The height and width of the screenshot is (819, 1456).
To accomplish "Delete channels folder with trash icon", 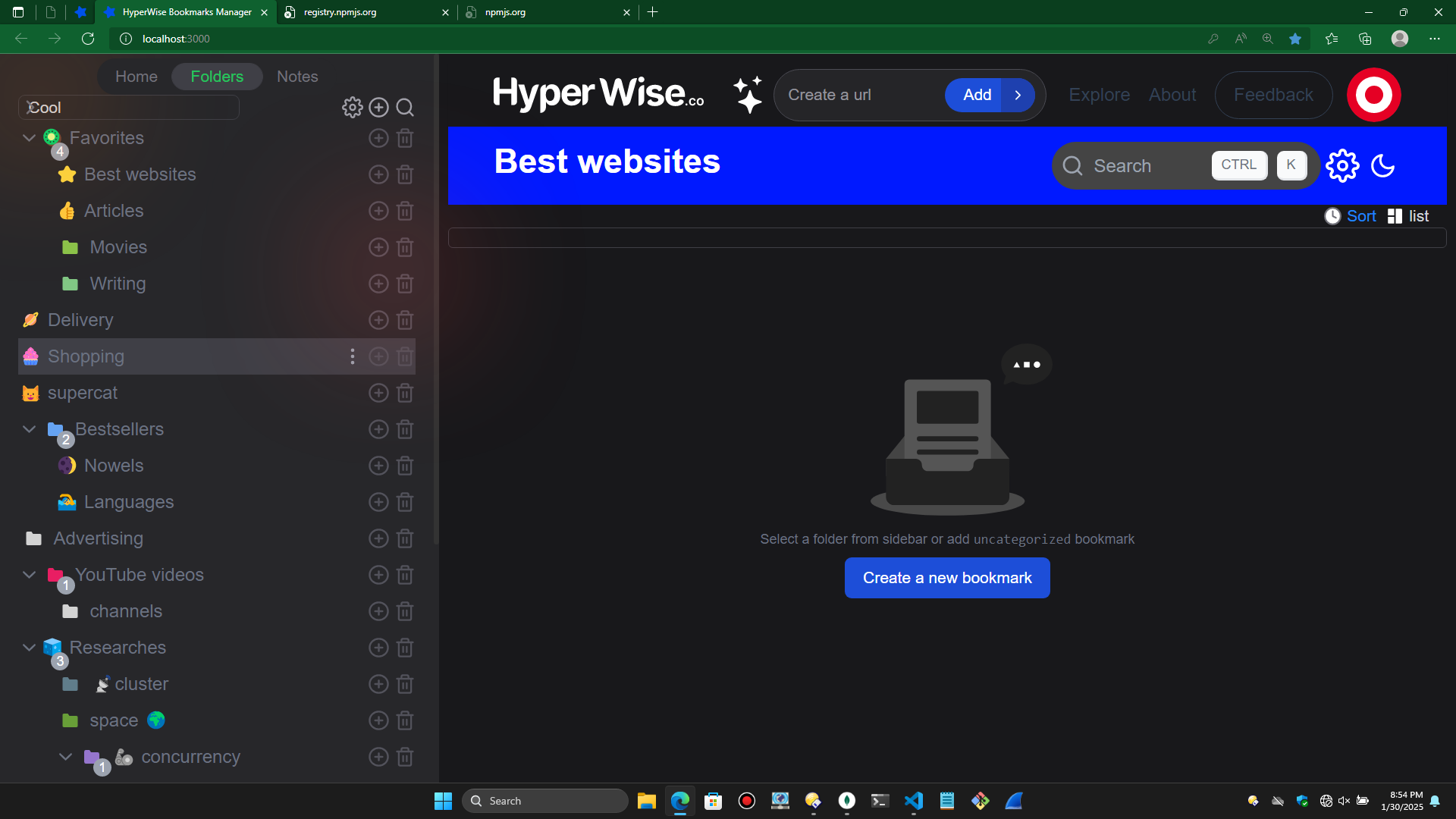I will tap(405, 611).
